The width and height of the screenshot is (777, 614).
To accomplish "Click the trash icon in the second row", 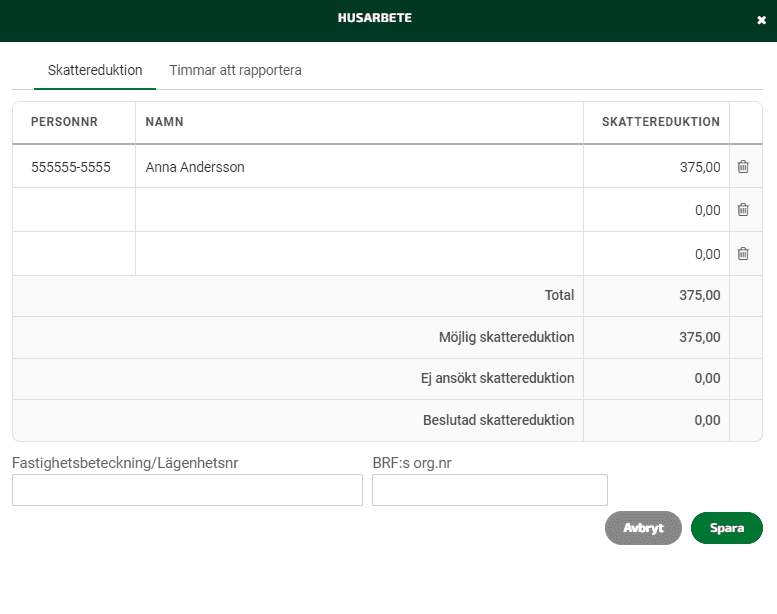I will coord(743,210).
